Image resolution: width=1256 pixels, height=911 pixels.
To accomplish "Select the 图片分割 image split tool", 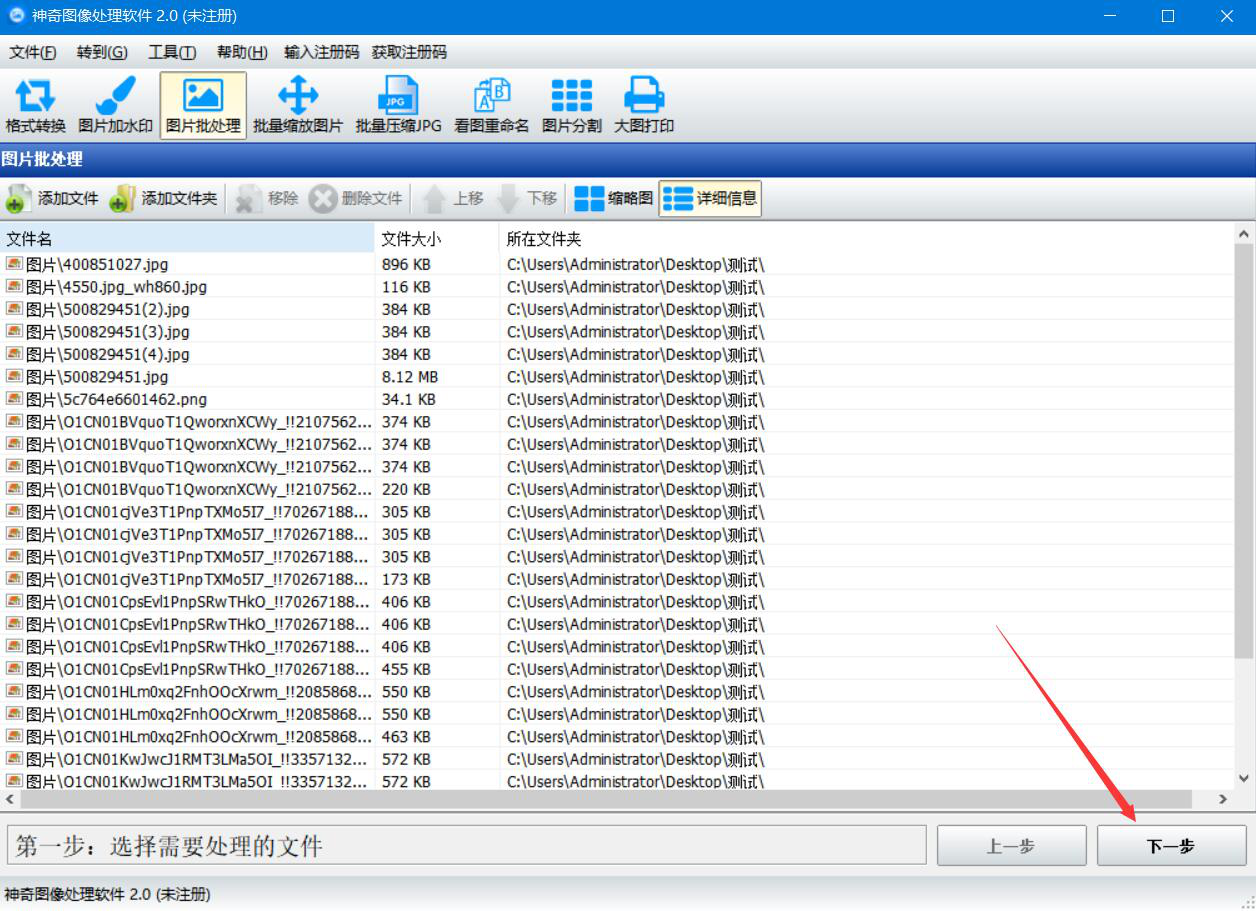I will pos(571,106).
